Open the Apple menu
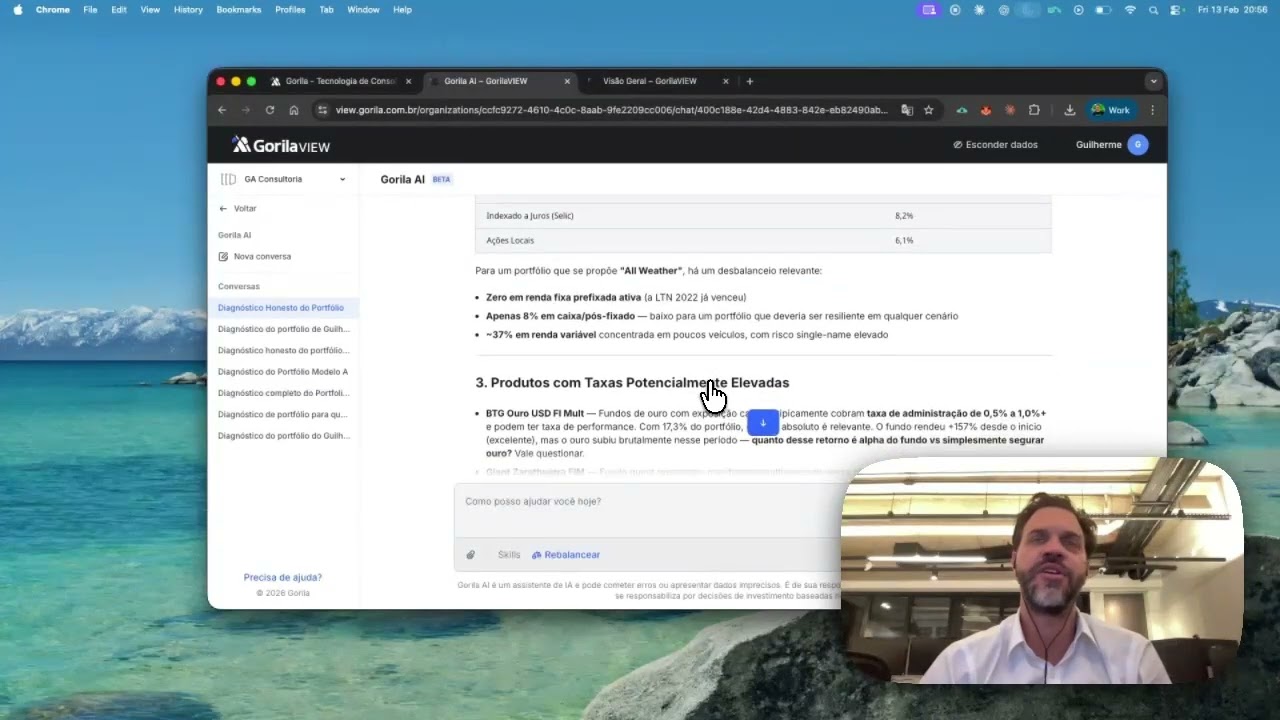The width and height of the screenshot is (1280, 720). pos(17,10)
